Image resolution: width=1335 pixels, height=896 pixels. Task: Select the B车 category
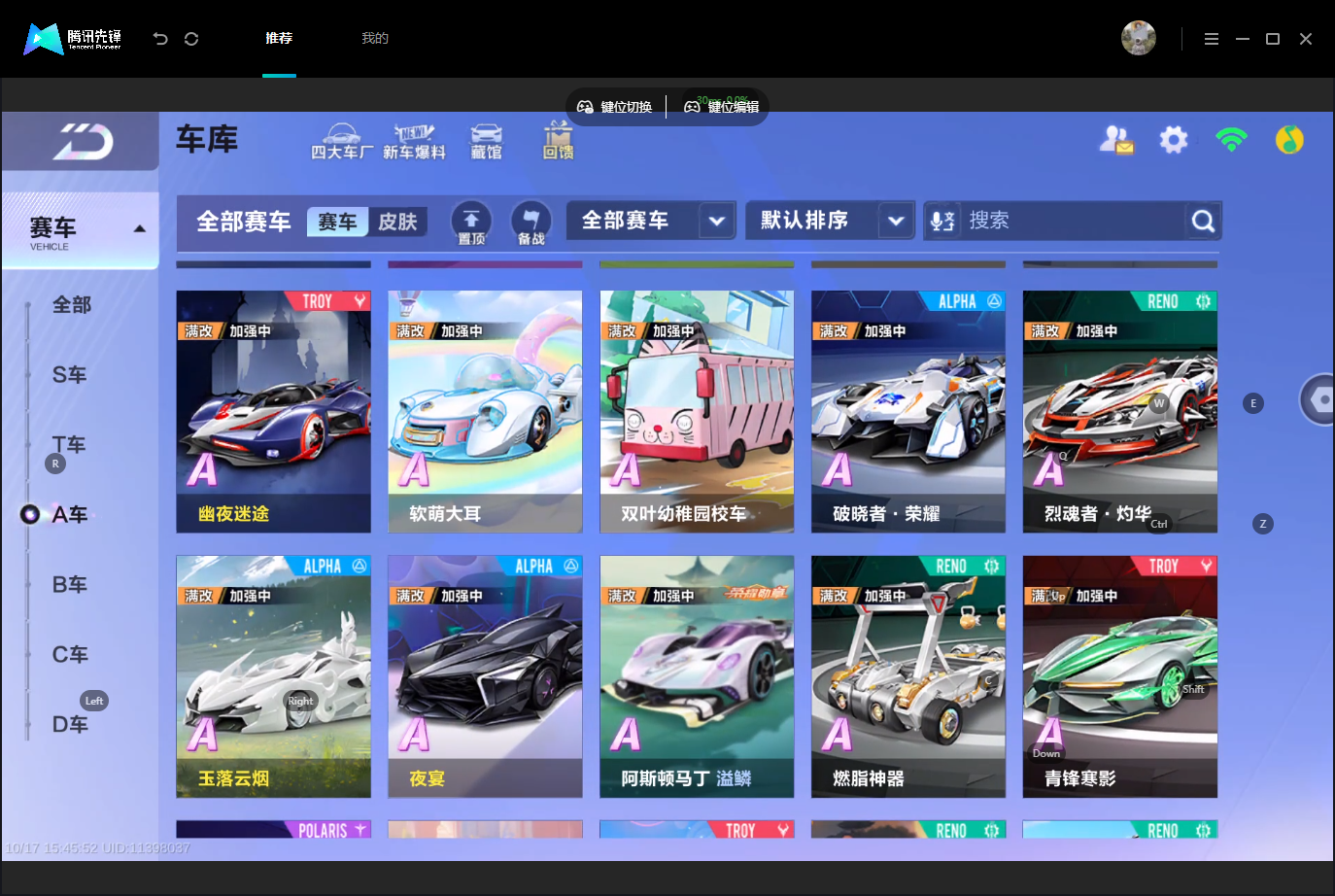(x=70, y=585)
